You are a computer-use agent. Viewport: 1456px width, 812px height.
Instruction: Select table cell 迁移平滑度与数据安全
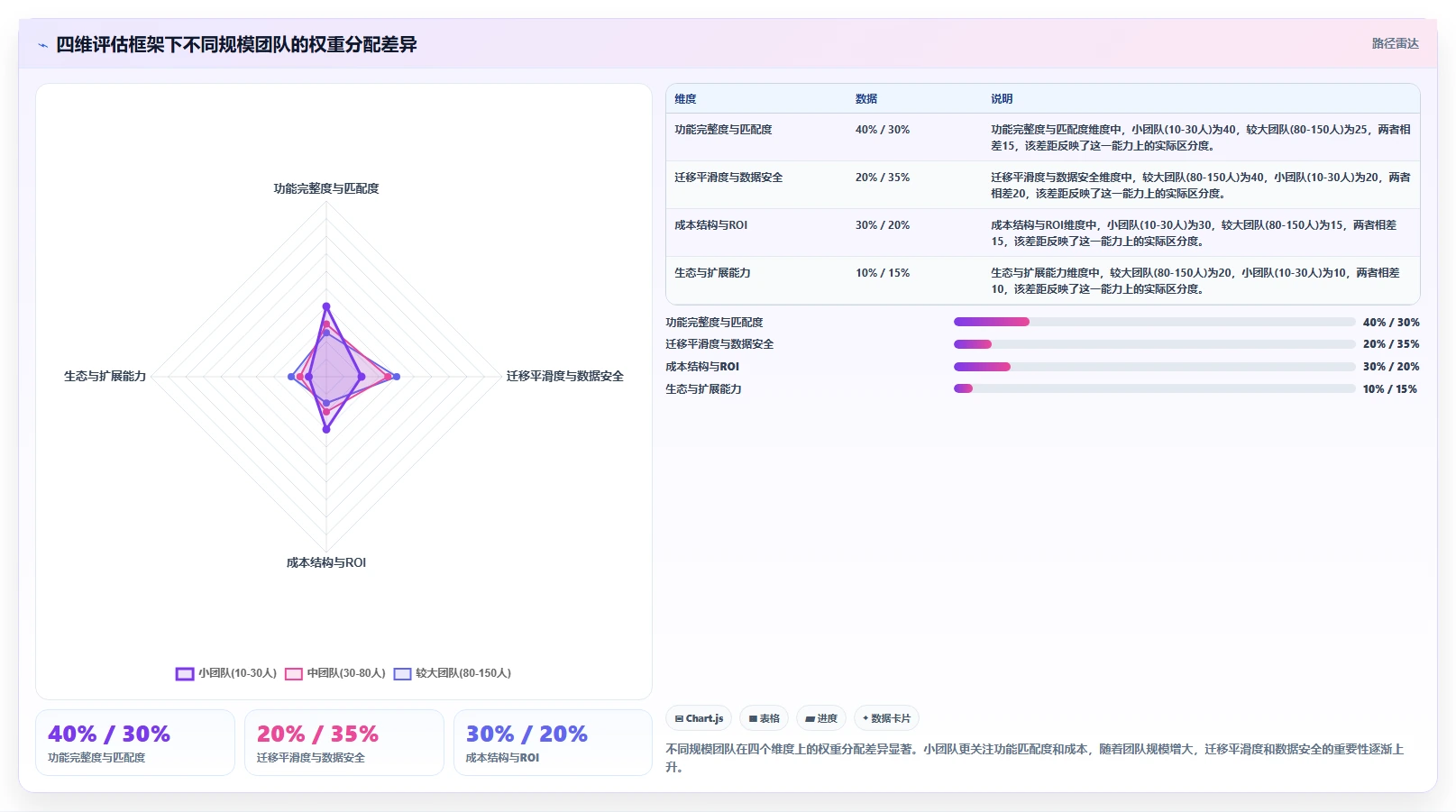(728, 178)
